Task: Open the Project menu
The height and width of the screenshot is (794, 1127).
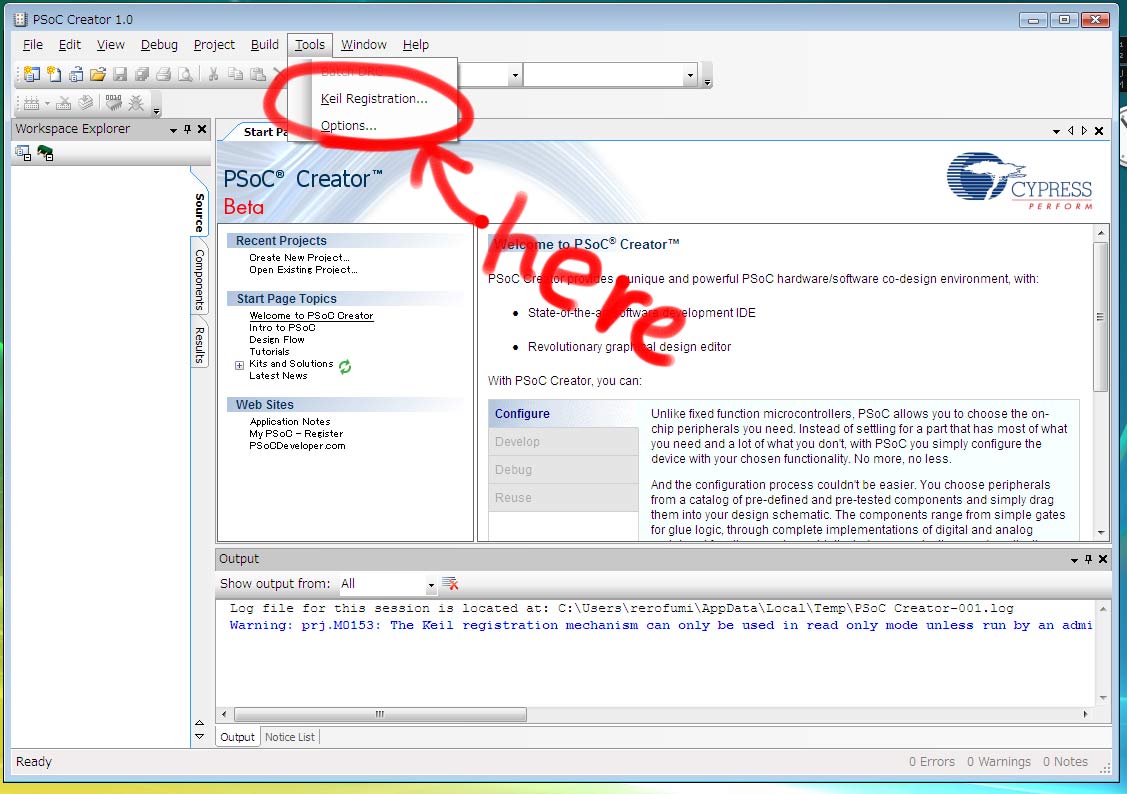Action: 214,45
